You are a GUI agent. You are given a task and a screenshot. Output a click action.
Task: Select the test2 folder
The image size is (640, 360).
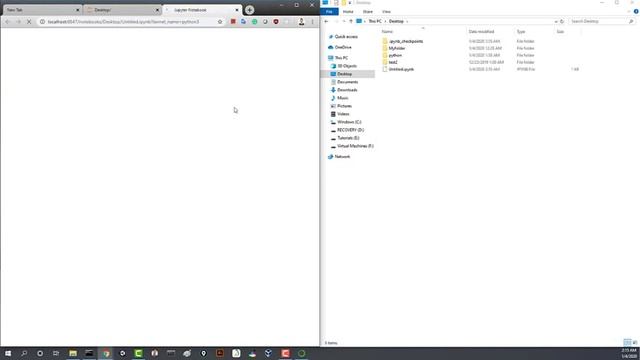point(393,62)
